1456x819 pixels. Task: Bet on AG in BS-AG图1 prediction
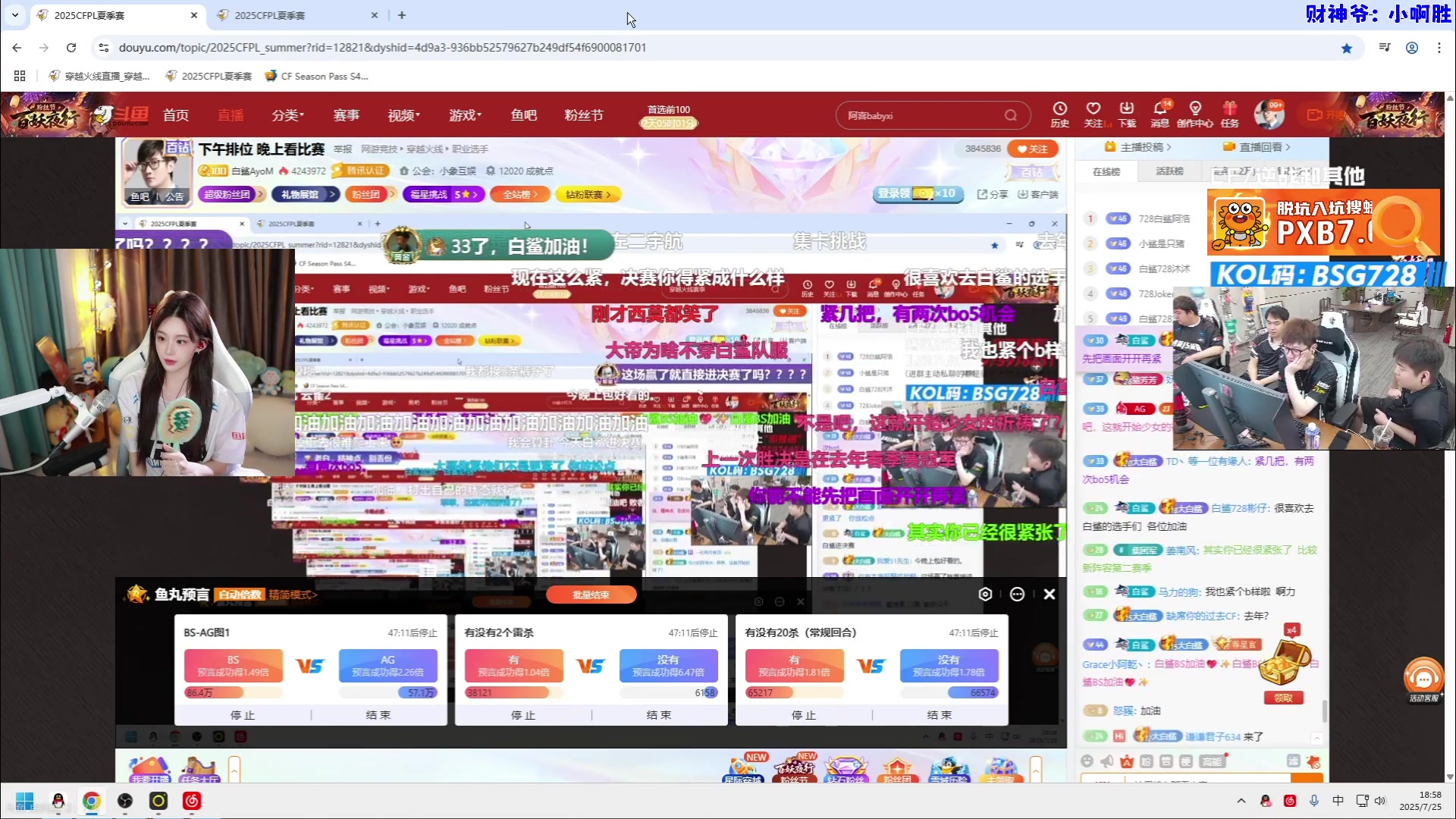388,666
